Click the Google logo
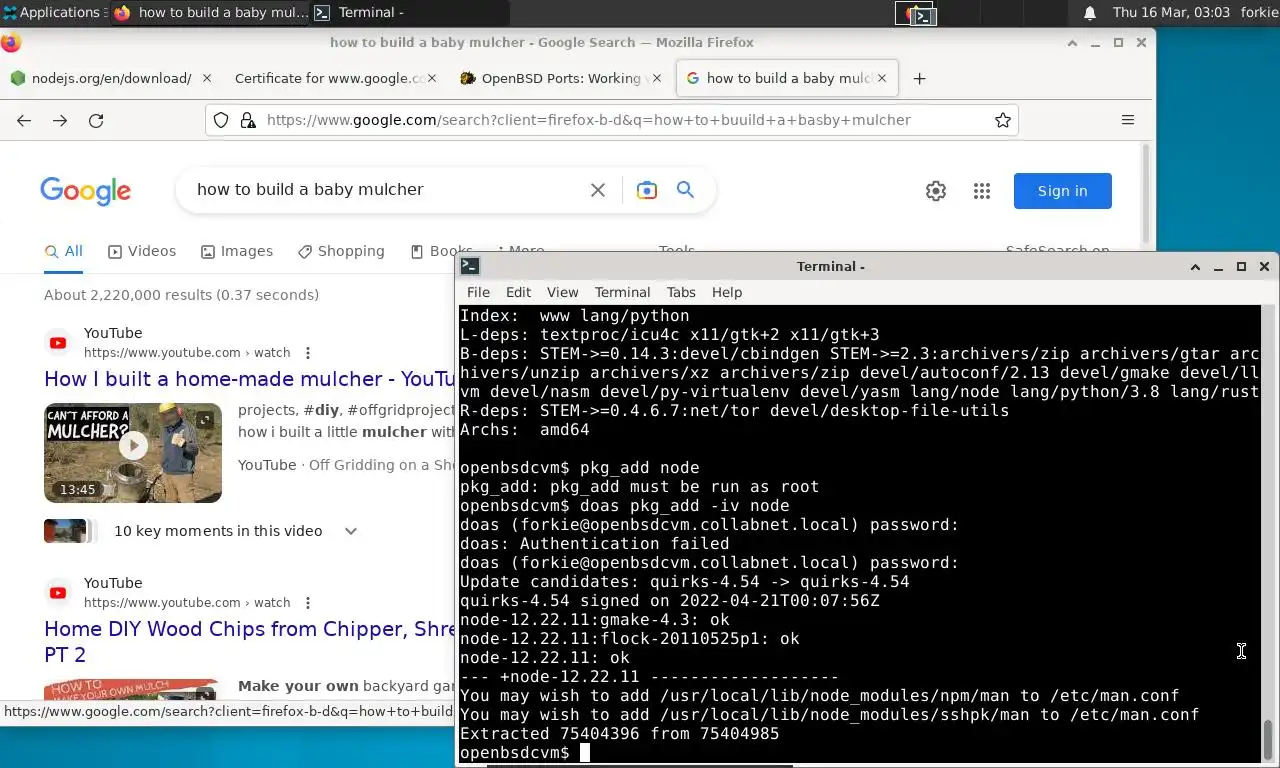Screen dimensions: 1280x768 pyautogui.click(x=86, y=190)
